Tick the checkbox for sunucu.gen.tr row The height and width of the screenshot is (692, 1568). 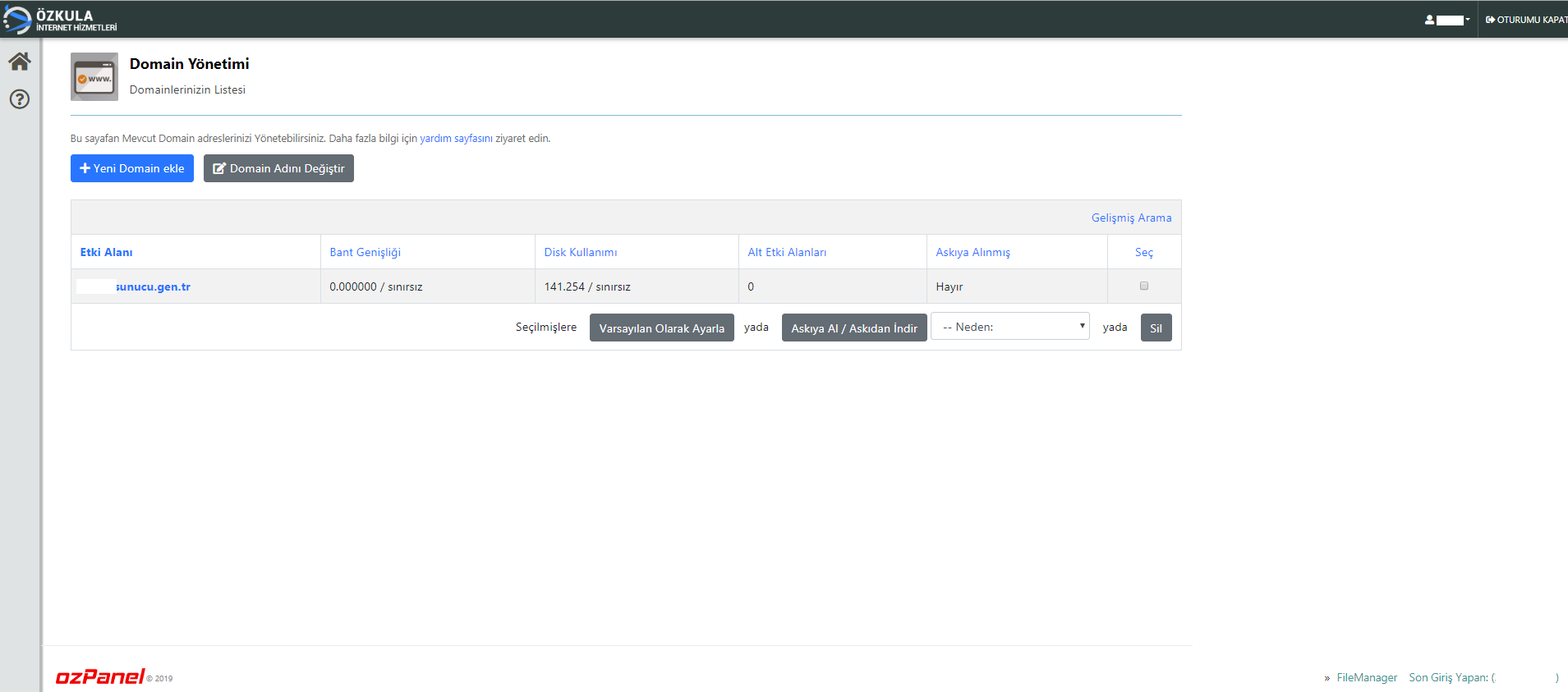click(x=1143, y=286)
